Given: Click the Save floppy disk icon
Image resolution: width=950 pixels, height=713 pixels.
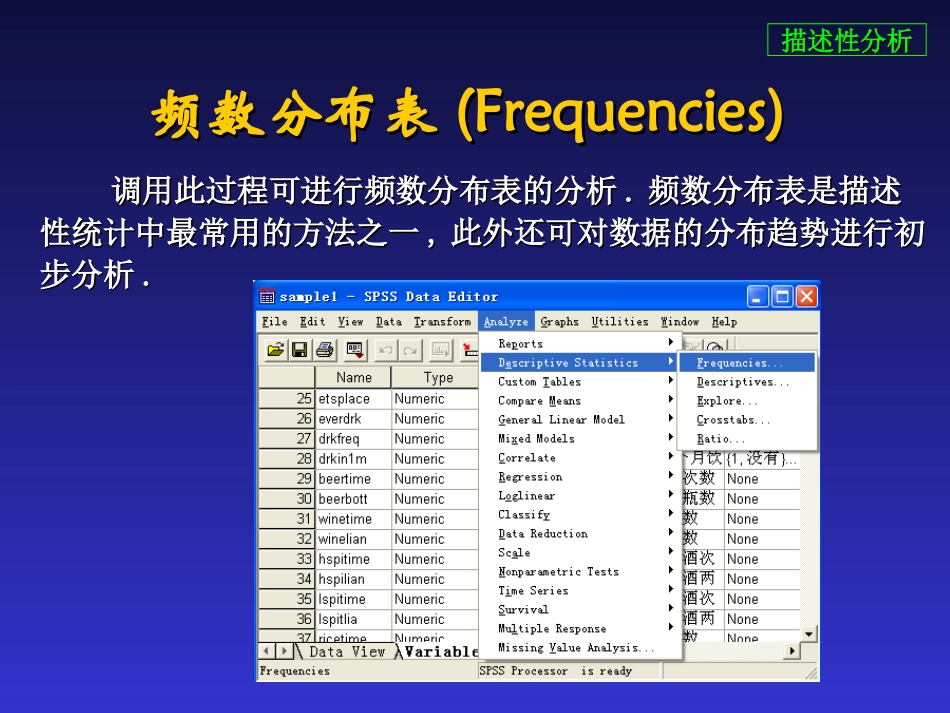Looking at the screenshot, I should [299, 350].
